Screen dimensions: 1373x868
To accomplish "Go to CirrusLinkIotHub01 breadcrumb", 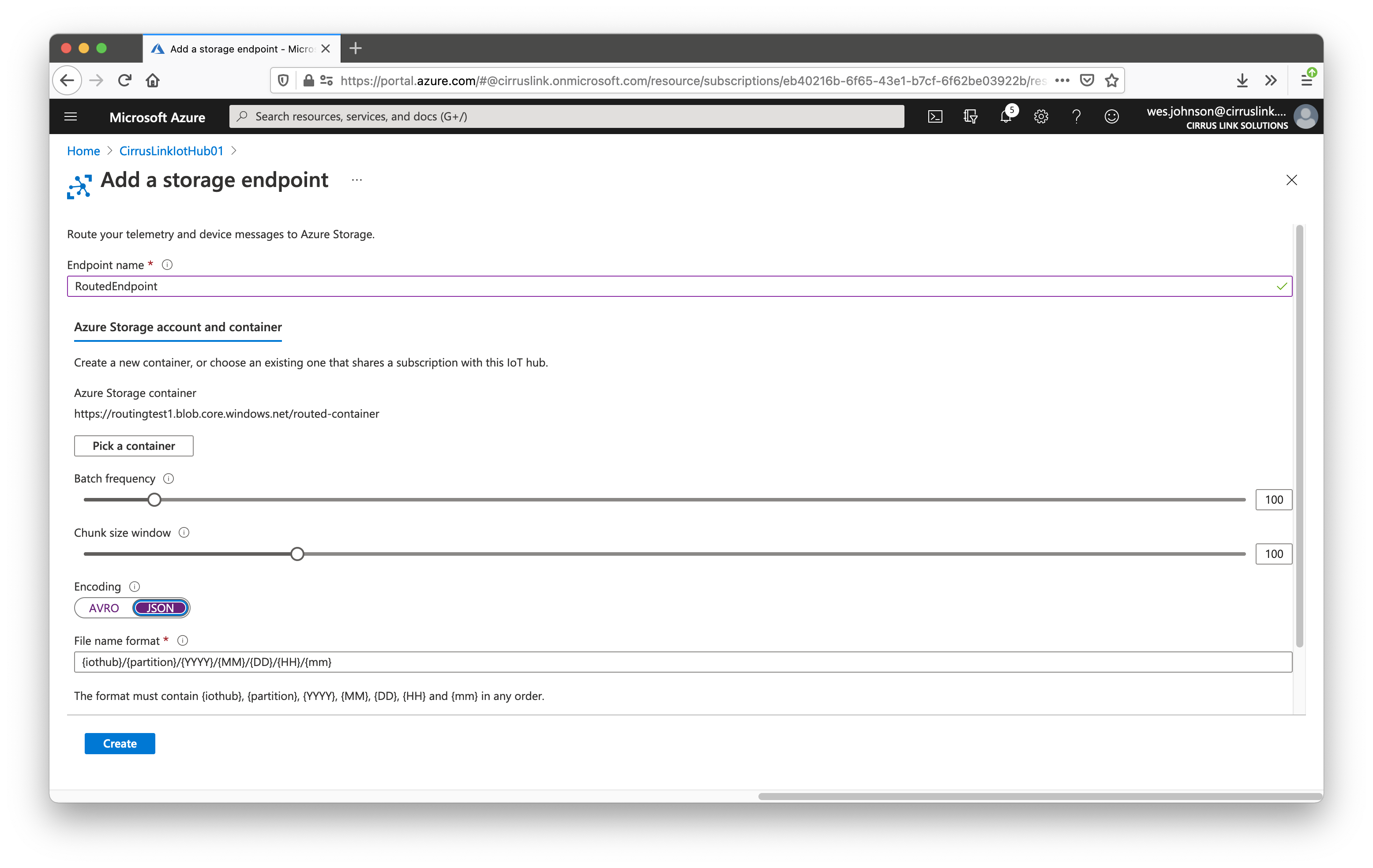I will pyautogui.click(x=171, y=151).
